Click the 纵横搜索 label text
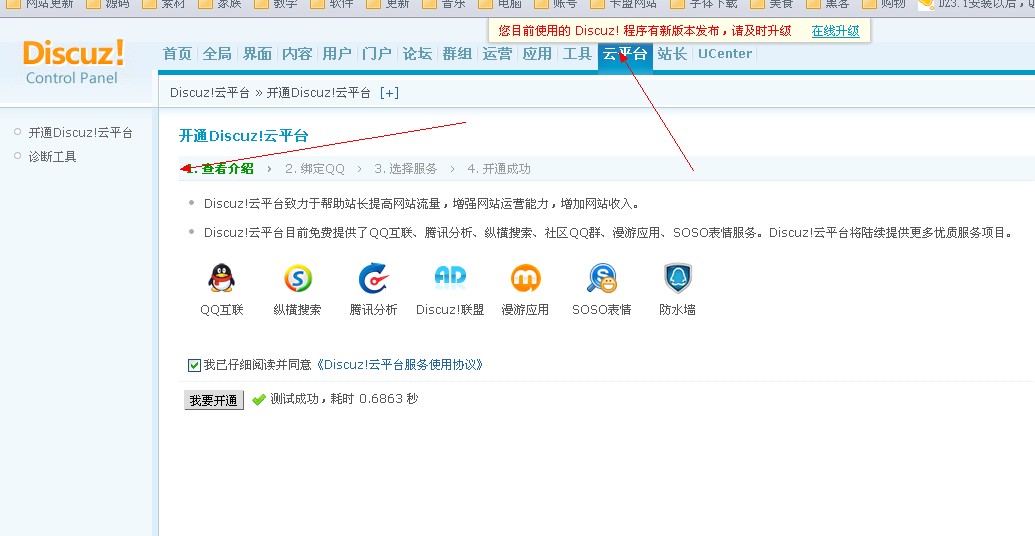The image size is (1035, 536). pos(298,310)
